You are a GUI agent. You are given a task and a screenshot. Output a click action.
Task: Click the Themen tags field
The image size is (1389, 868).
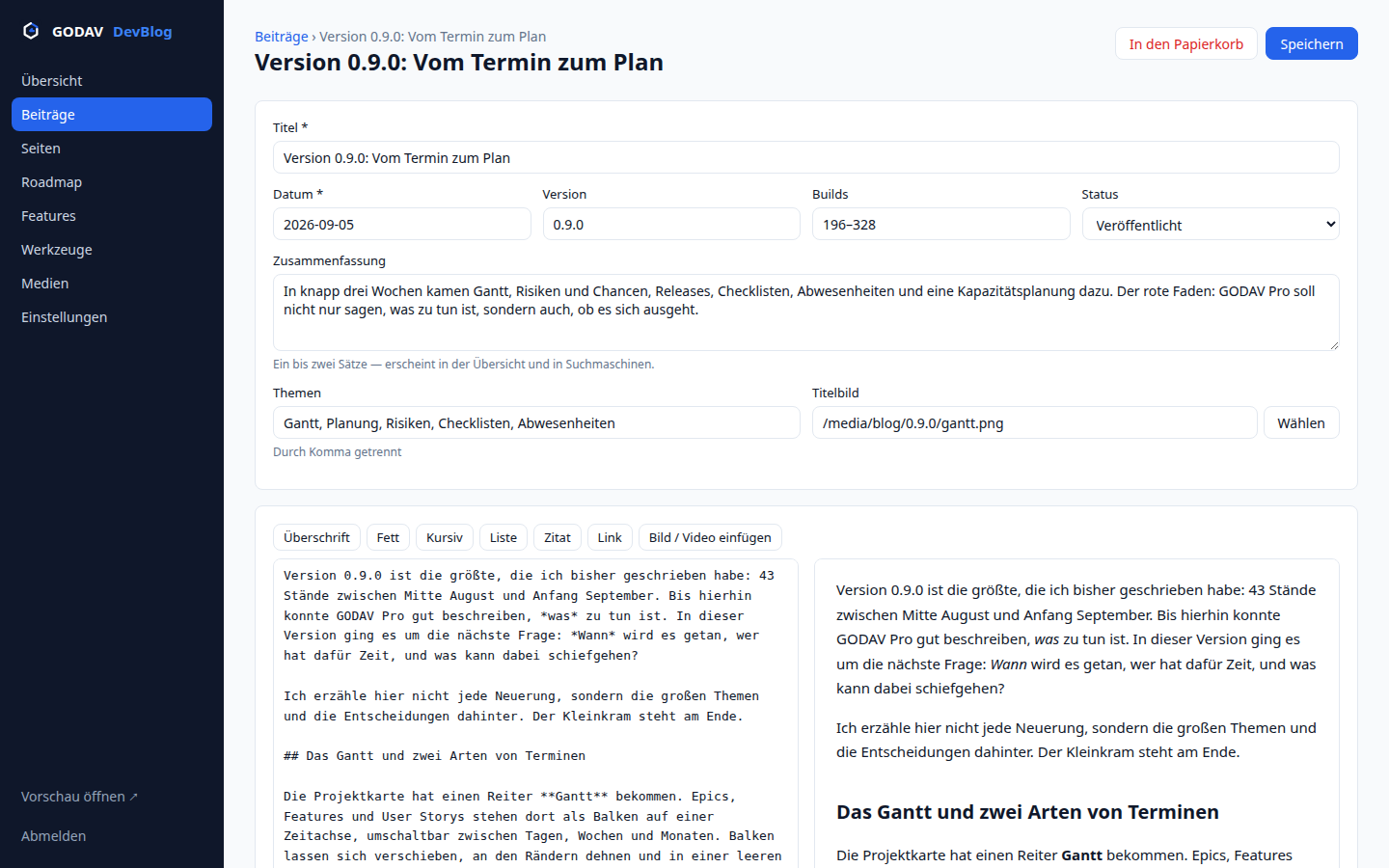click(536, 422)
